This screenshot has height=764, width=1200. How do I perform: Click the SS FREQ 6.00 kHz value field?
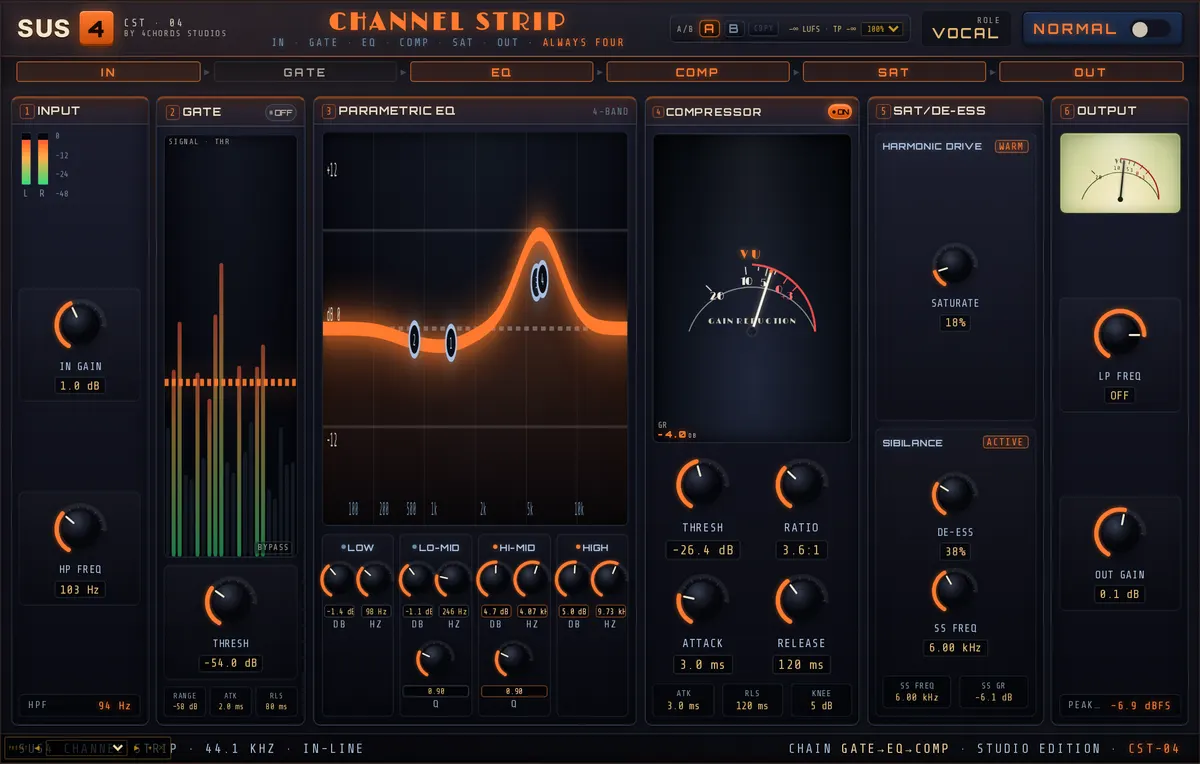pos(954,647)
